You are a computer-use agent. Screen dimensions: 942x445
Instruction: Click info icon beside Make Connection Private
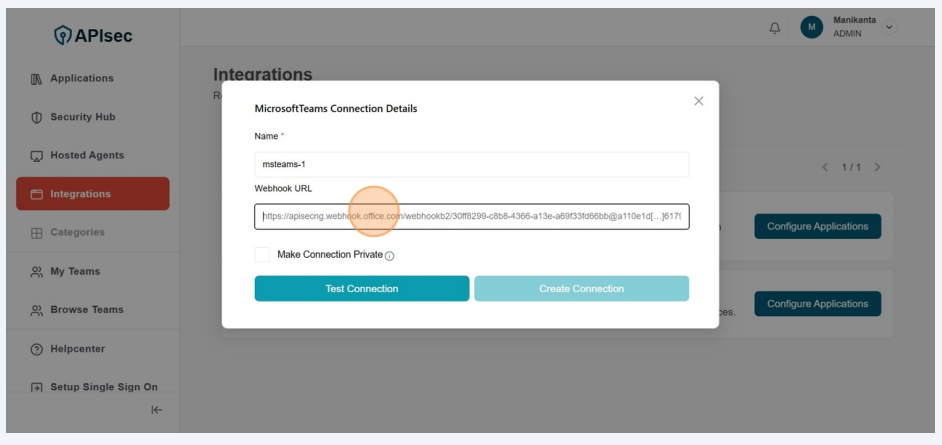390,256
